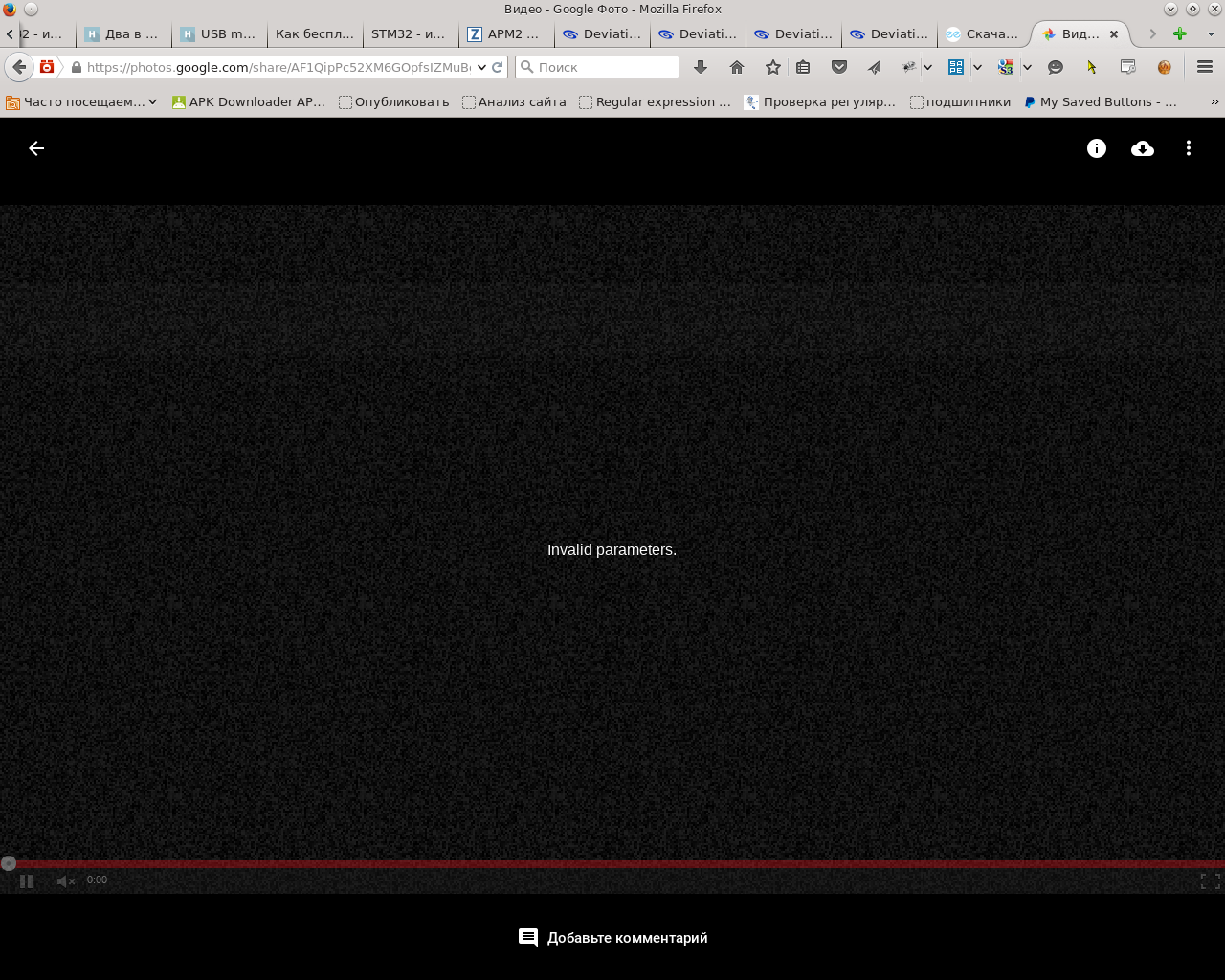This screenshot has height=980, width=1225.
Task: Show more bookmarks with chevron
Action: point(1214,101)
